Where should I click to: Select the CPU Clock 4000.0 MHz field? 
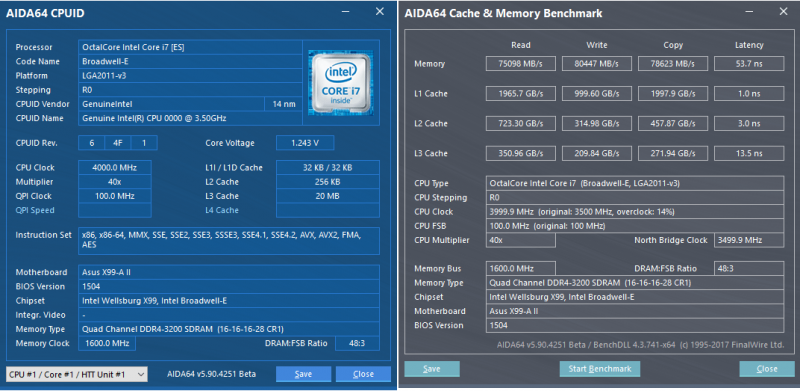click(115, 167)
